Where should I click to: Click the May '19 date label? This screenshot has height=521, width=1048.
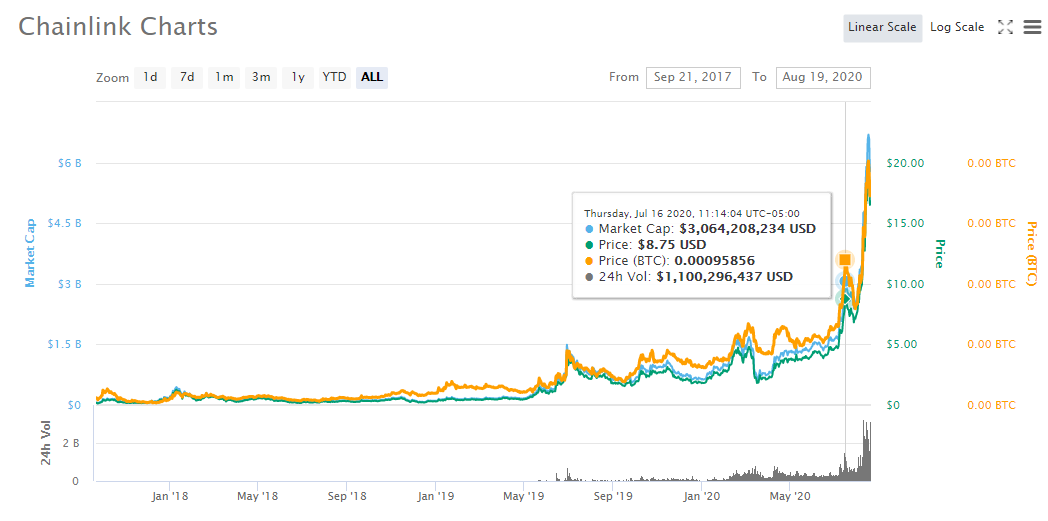[x=523, y=496]
